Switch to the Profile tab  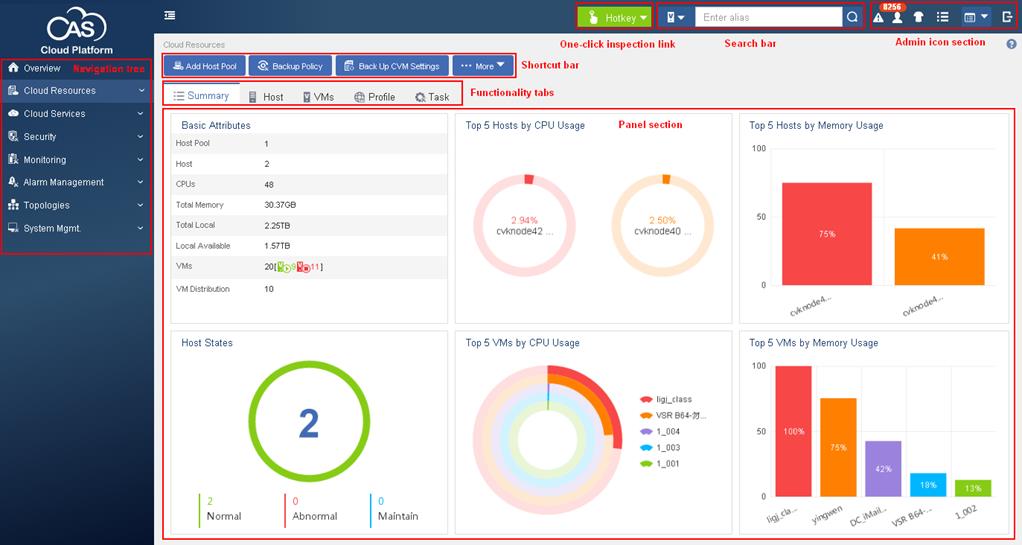375,96
